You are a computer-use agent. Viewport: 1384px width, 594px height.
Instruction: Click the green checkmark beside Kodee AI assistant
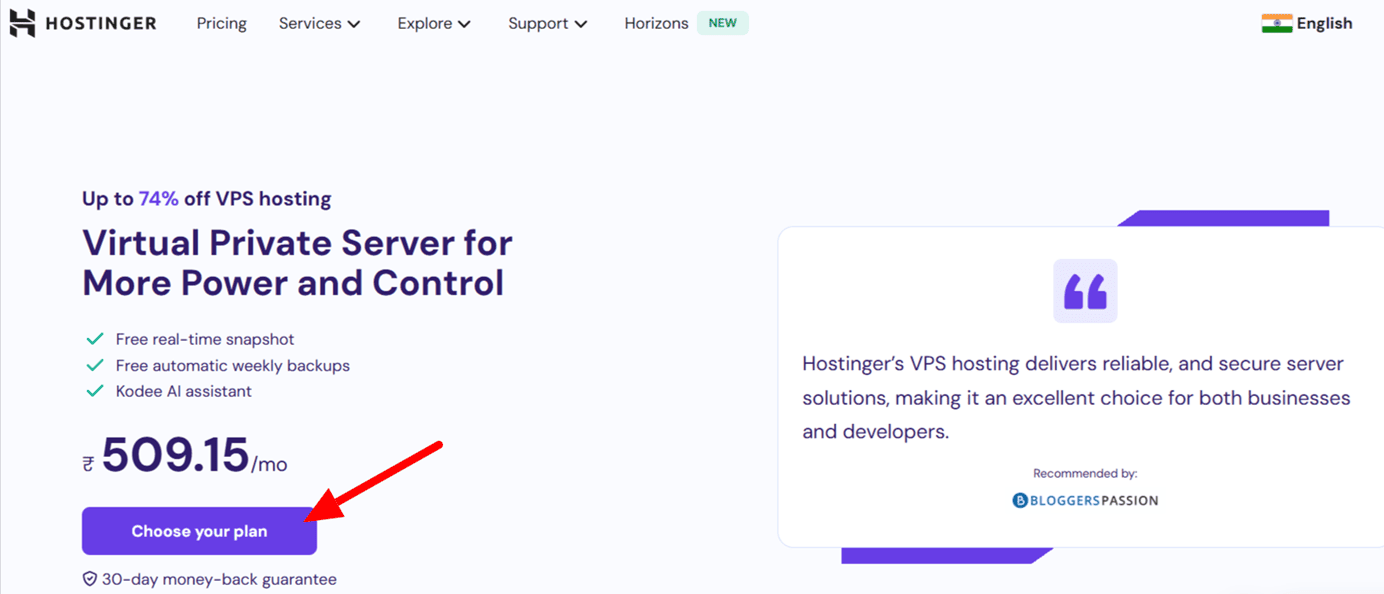click(x=95, y=391)
